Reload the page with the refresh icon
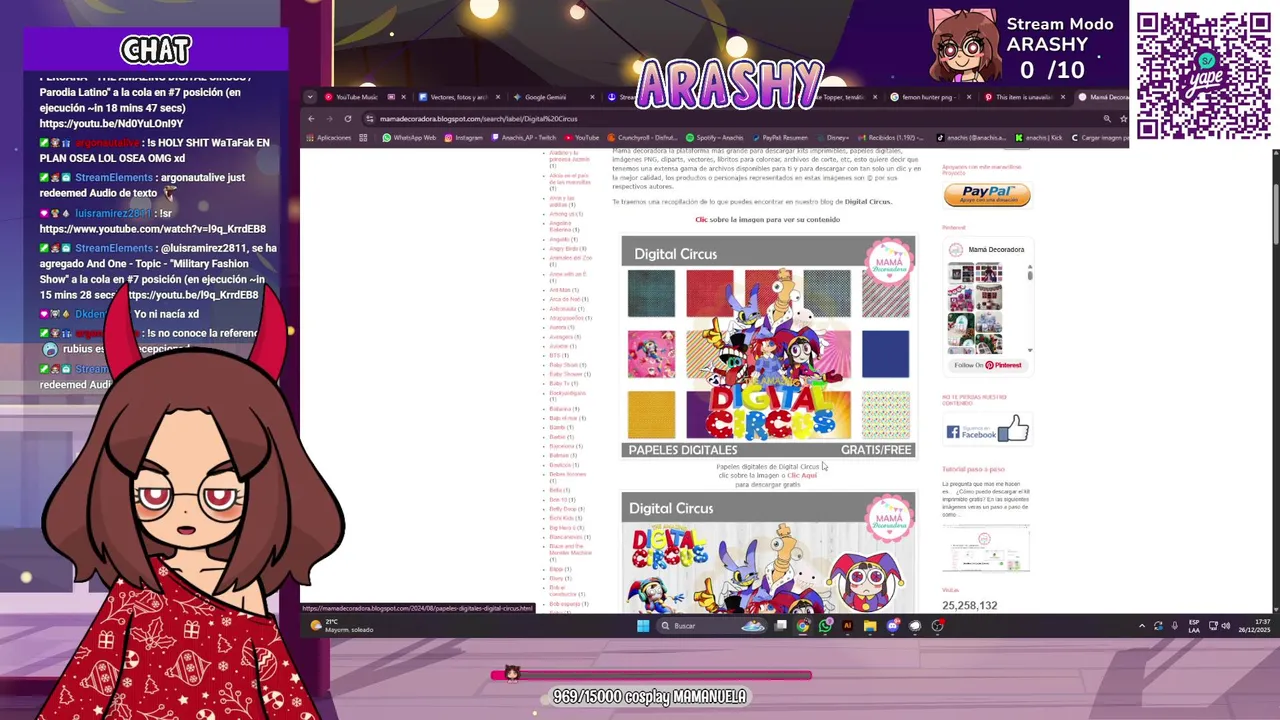1280x720 pixels. [348, 119]
